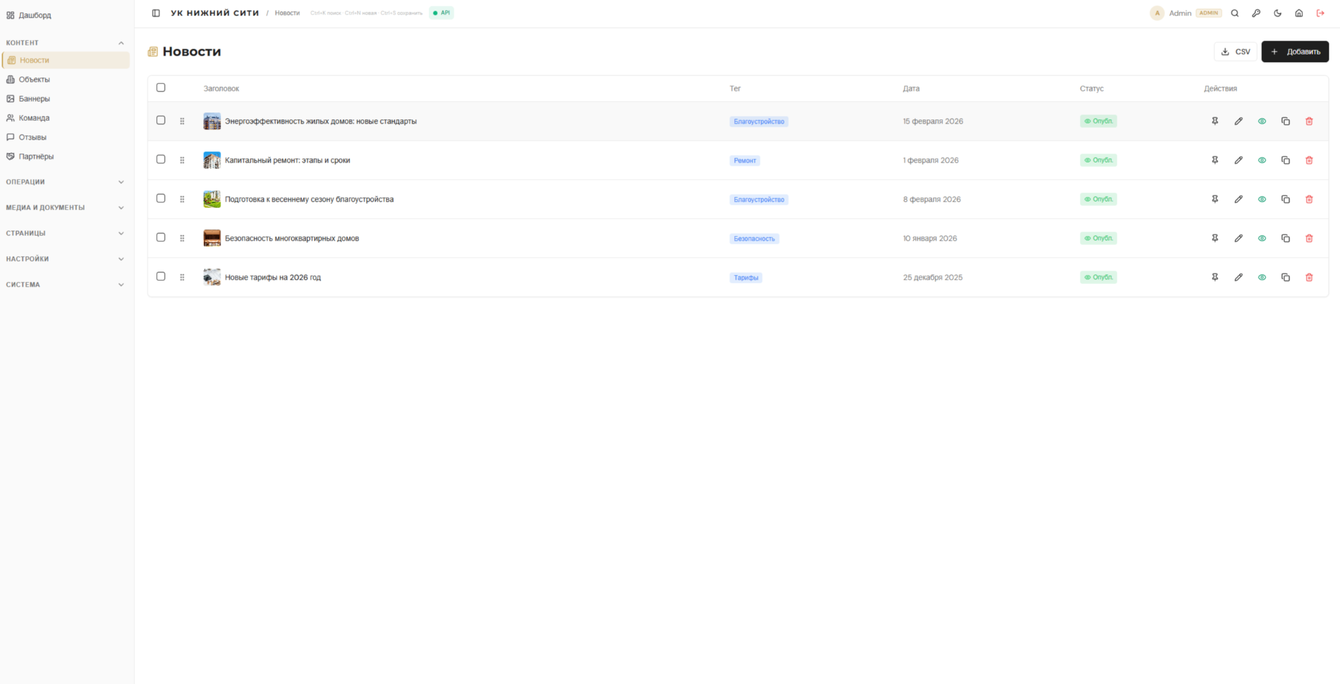Image resolution: width=1340 pixels, height=684 pixels.
Task: Grab the drag handle of Капитальный ремонт row
Action: [x=182, y=160]
